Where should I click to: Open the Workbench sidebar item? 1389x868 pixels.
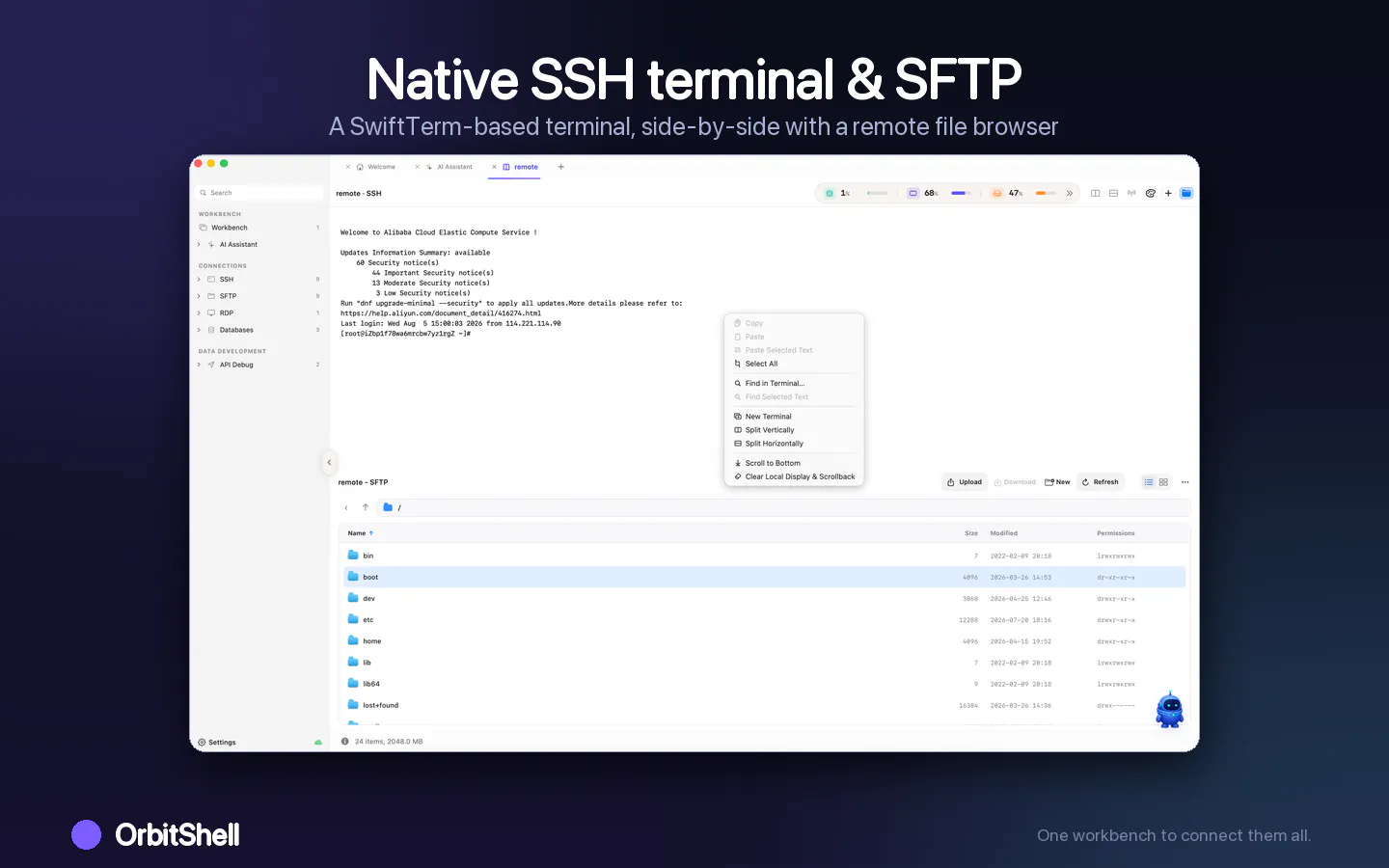tap(259, 228)
